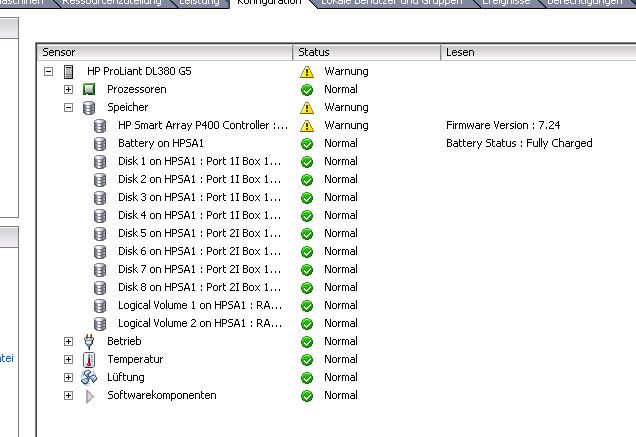The width and height of the screenshot is (636, 437).
Task: Select the Betrieb tree item
Action: point(124,341)
